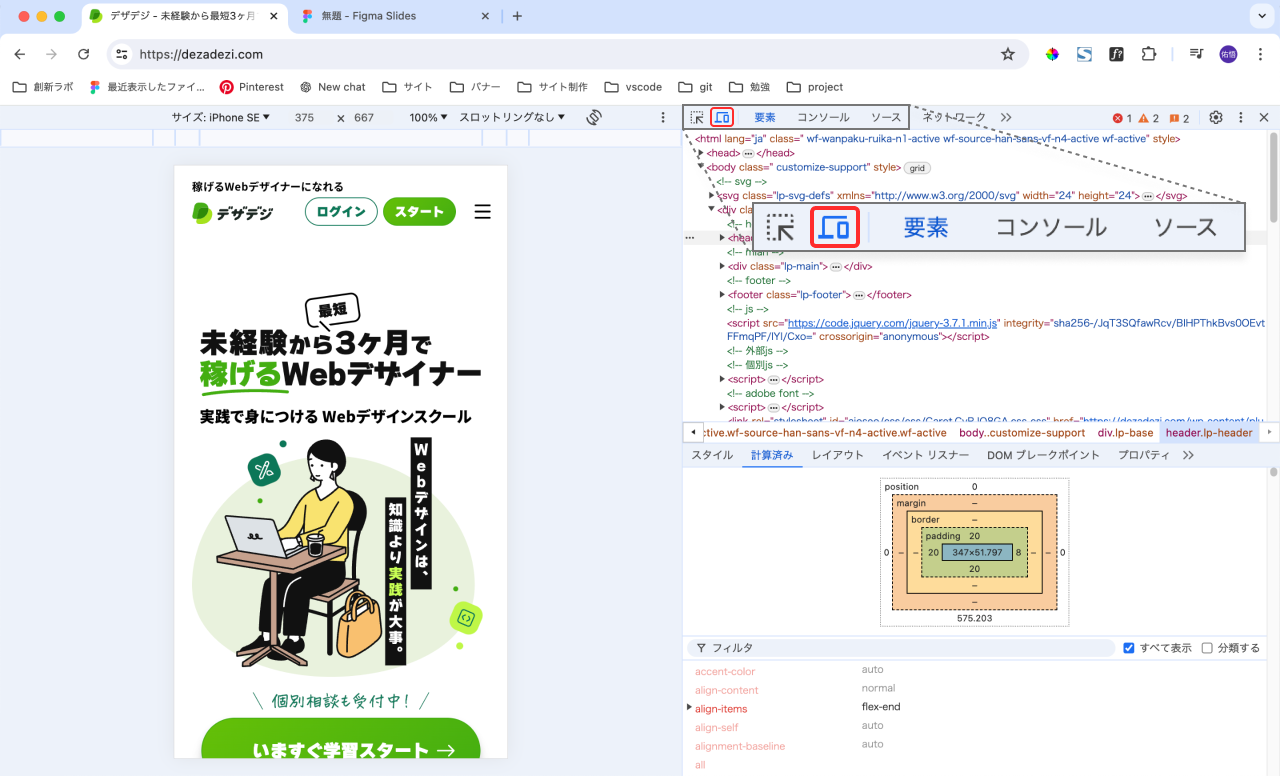This screenshot has height=776, width=1280.
Task: Click the ログイン button on page
Action: click(341, 212)
